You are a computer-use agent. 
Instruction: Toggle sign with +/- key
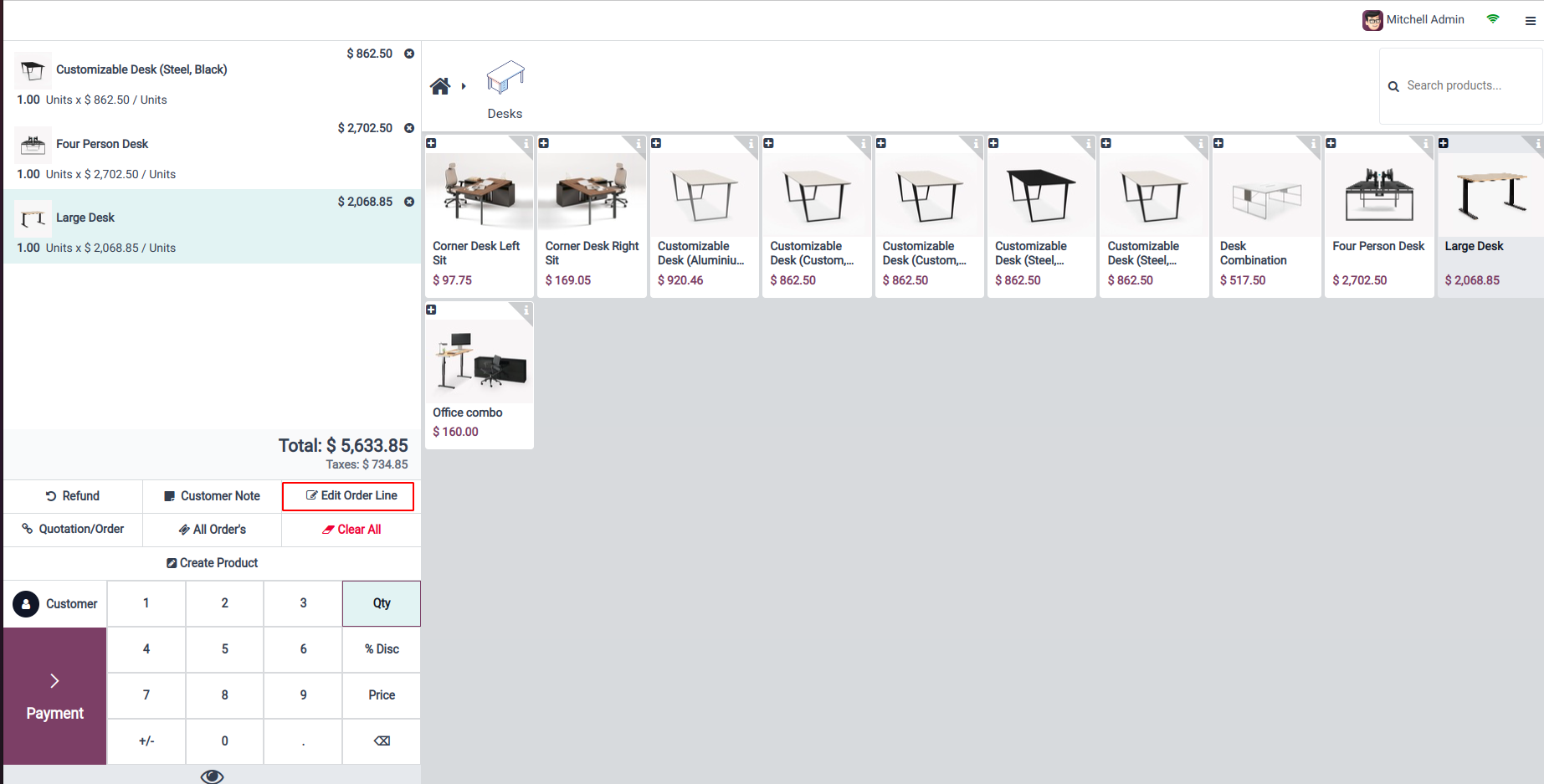(x=146, y=741)
